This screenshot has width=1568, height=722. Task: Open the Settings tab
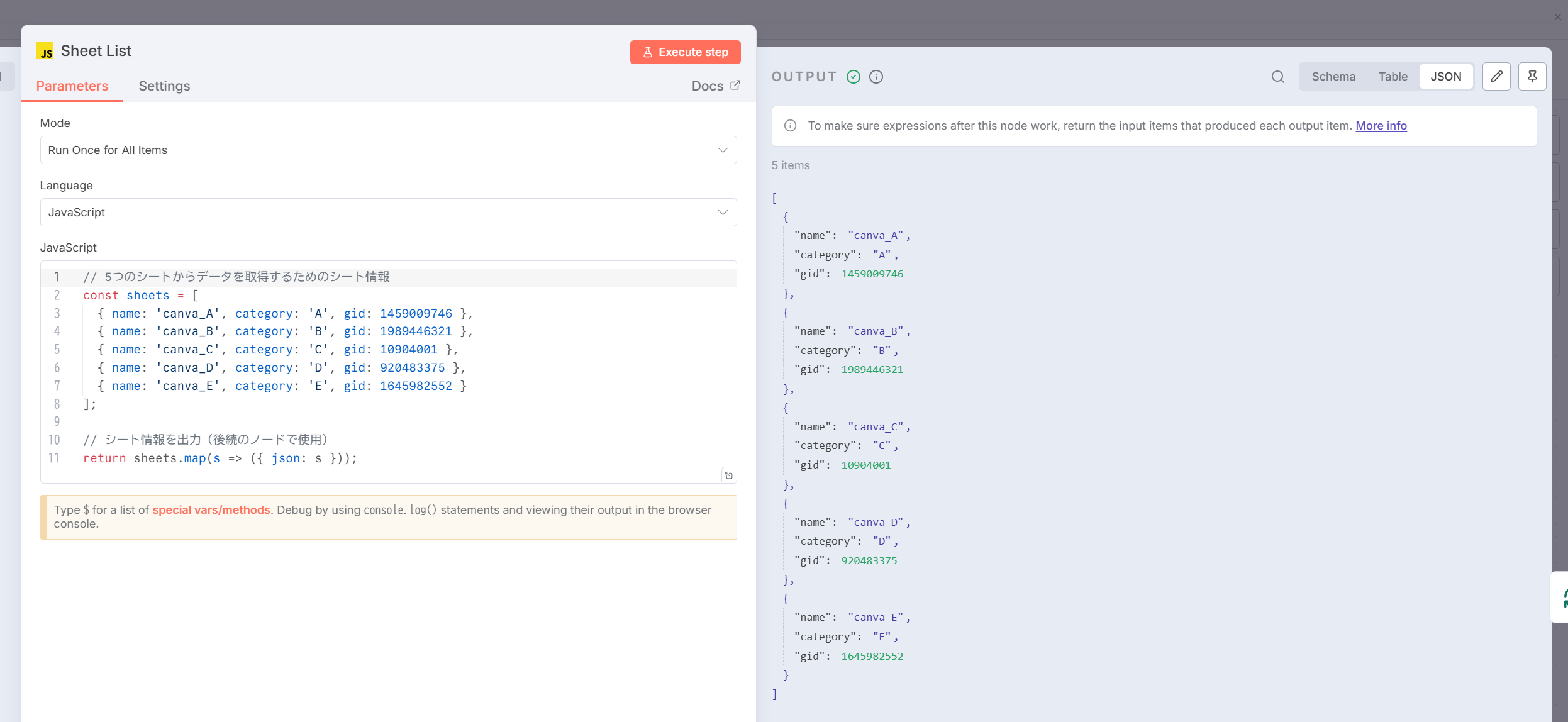pos(164,86)
